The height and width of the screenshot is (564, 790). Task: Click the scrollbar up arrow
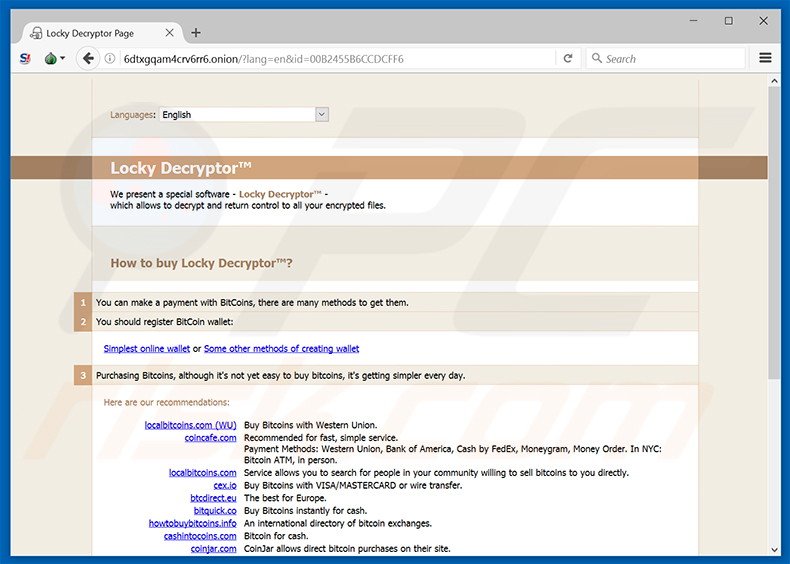coord(774,81)
